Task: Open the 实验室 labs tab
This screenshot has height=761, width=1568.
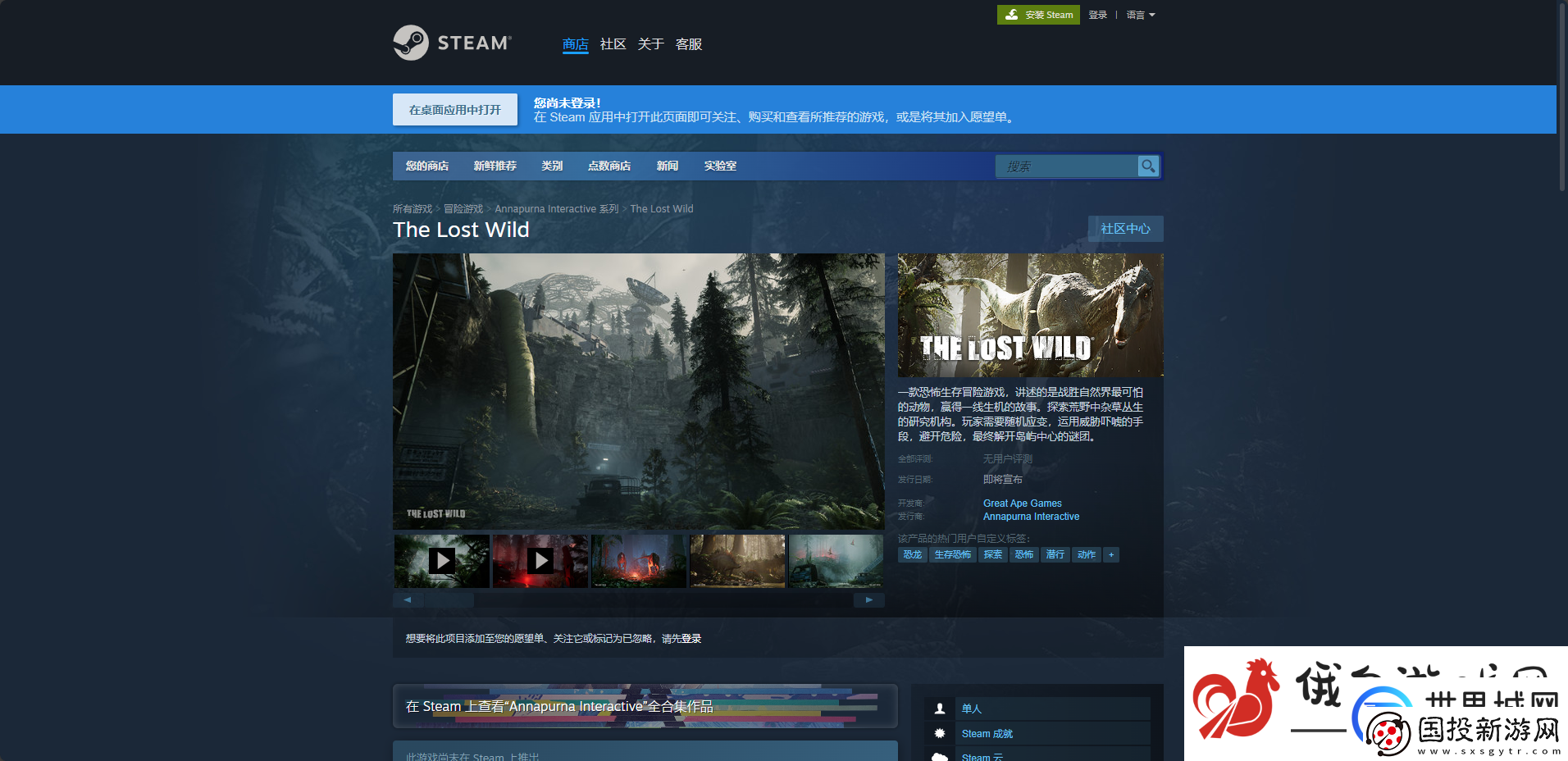Action: (720, 166)
